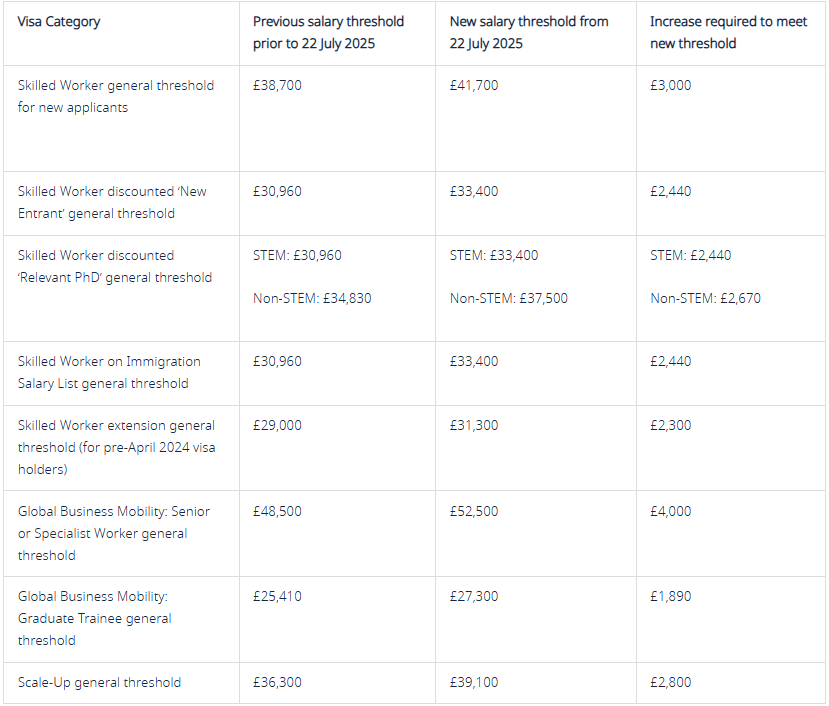The width and height of the screenshot is (829, 706).
Task: Select the £41,700 new threshold value
Action: click(474, 85)
